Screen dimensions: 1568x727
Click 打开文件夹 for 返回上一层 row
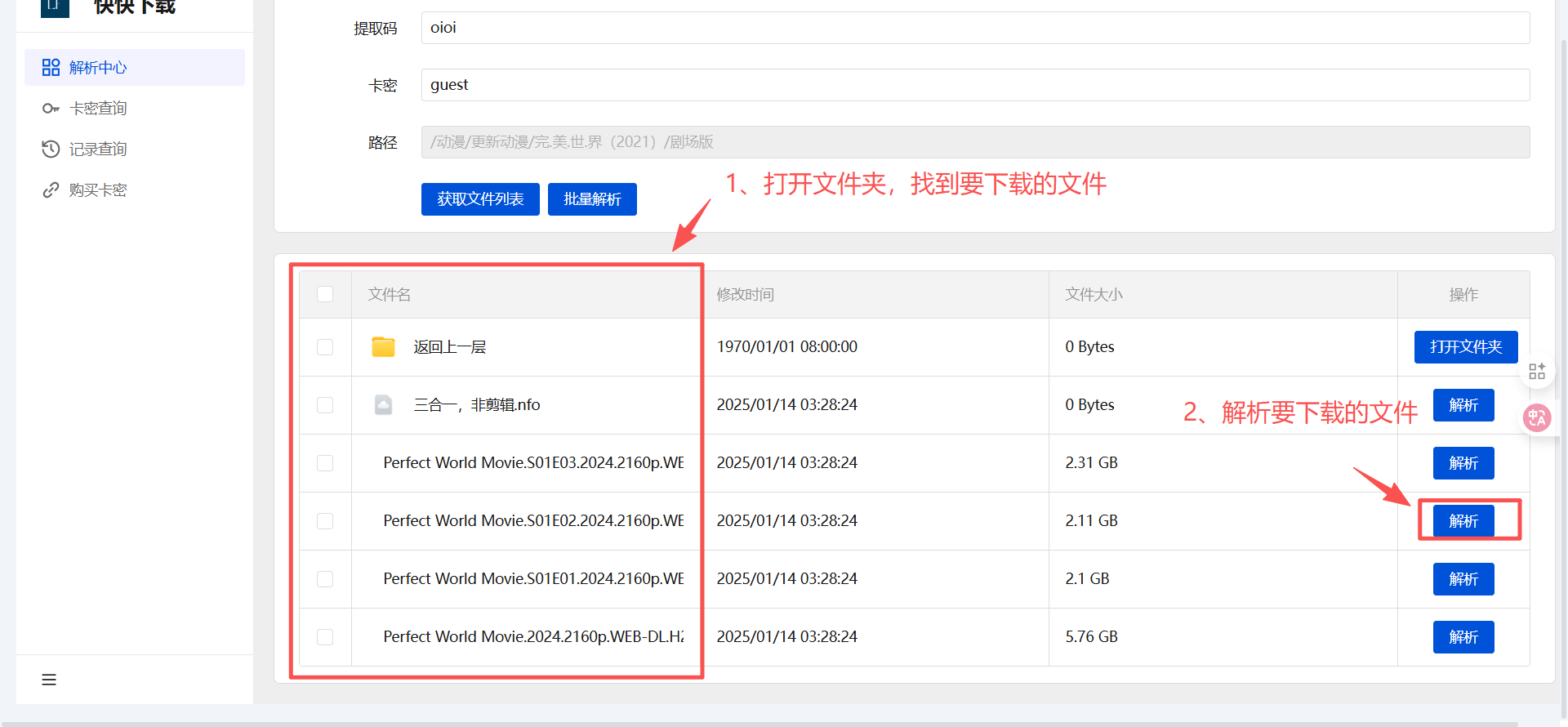(x=1465, y=347)
